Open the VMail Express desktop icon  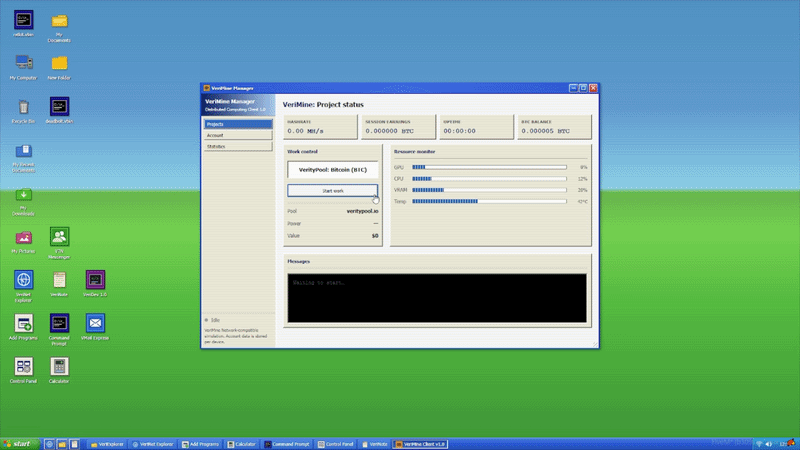[x=95, y=323]
